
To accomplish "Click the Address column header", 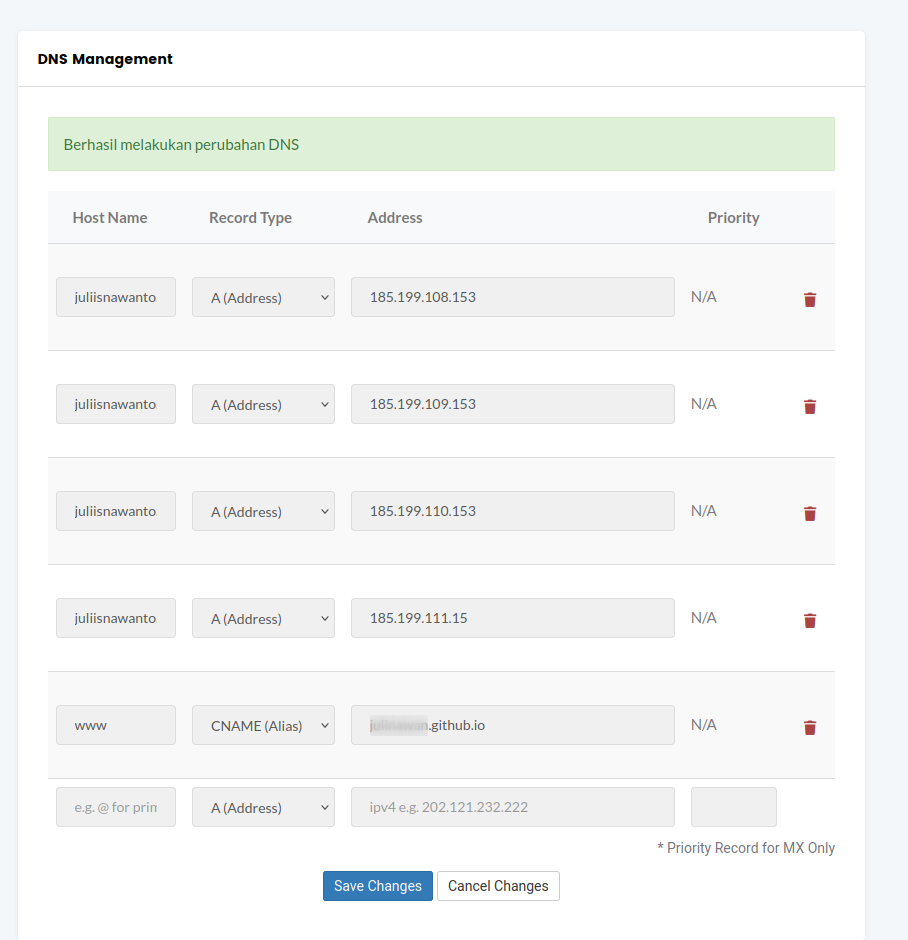I will pos(395,218).
